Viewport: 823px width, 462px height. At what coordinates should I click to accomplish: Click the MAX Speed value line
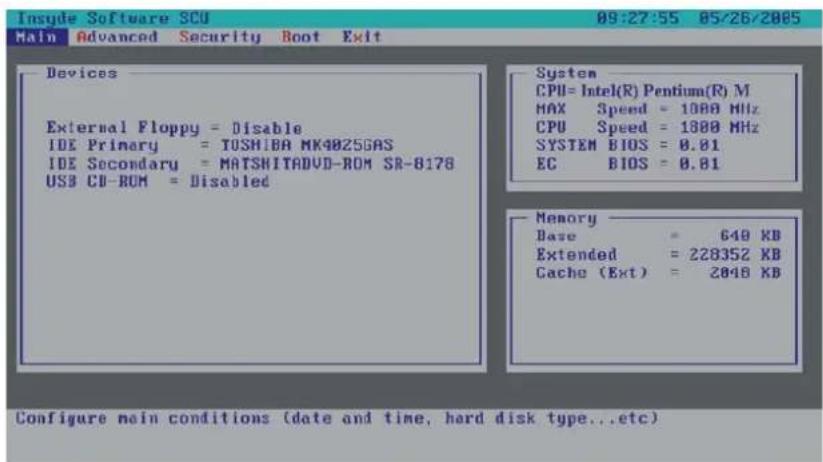click(x=647, y=109)
